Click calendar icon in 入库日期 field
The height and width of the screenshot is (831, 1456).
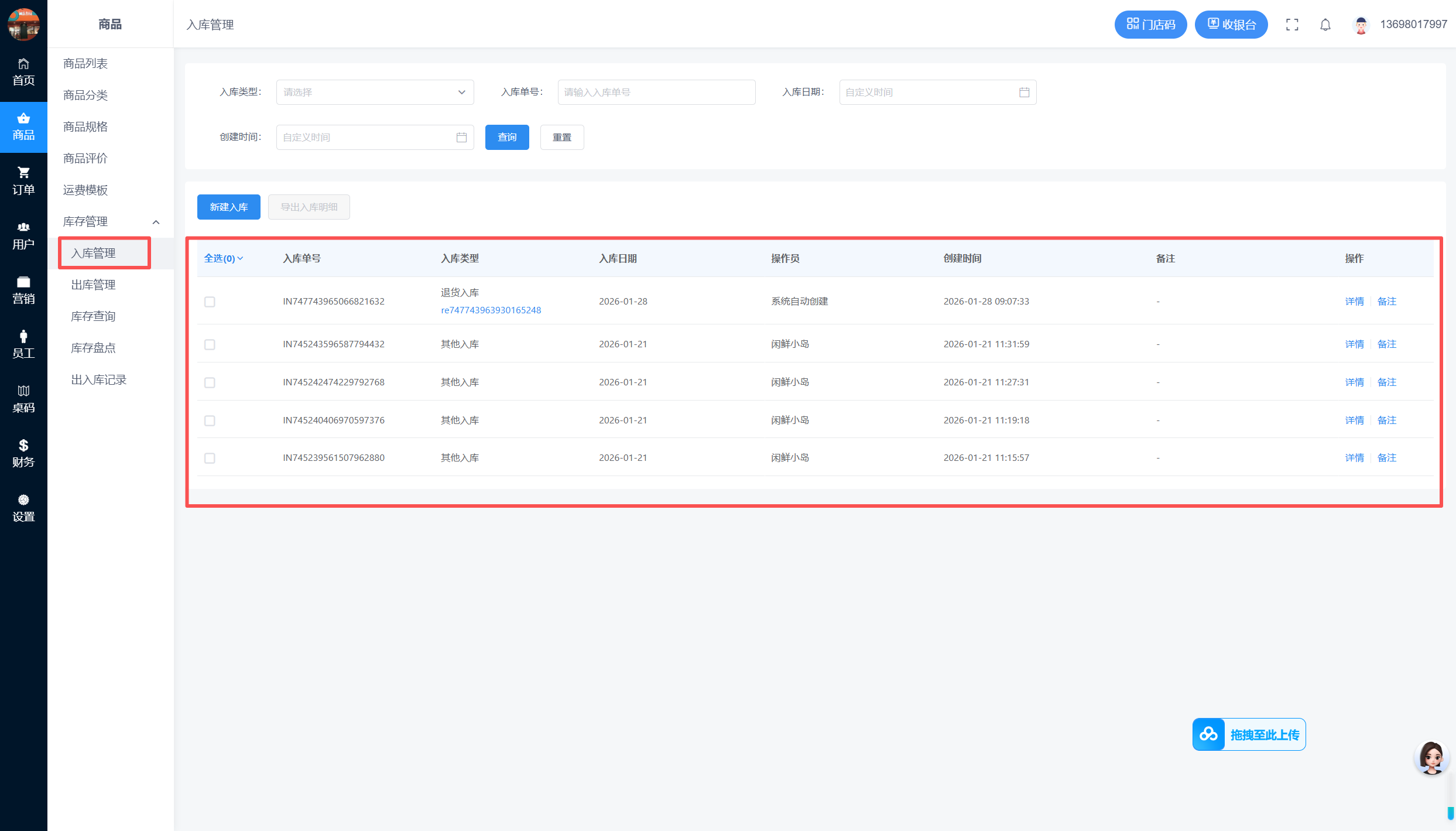point(1024,93)
